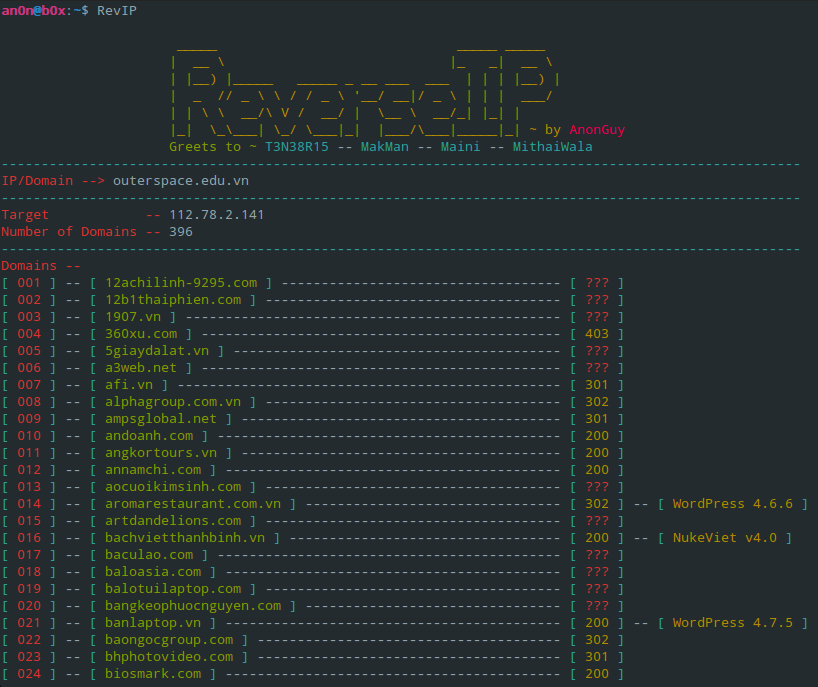818x687 pixels.
Task: Click the Domains -- heading
Action: (x=41, y=266)
